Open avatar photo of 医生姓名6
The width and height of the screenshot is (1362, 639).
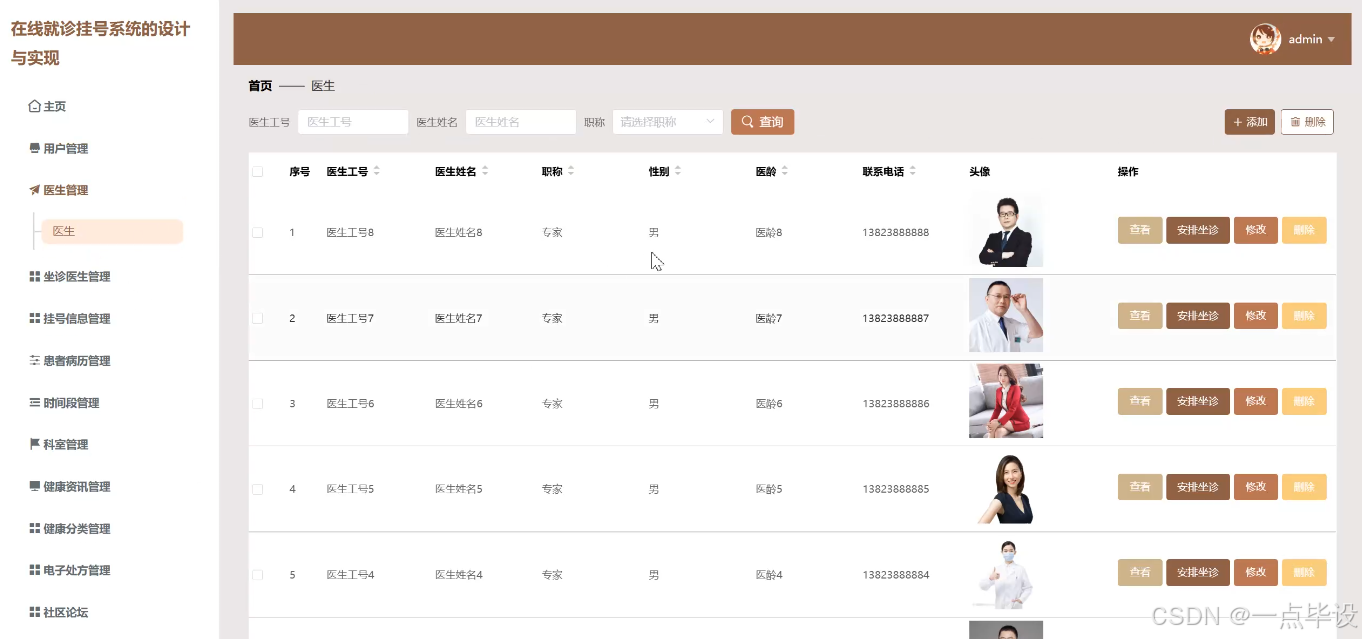pyautogui.click(x=1006, y=401)
